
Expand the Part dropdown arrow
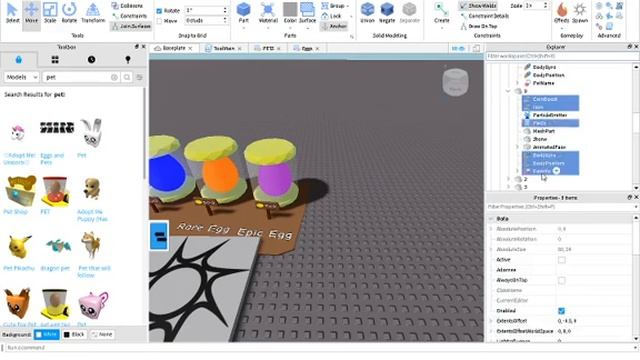coord(244,28)
